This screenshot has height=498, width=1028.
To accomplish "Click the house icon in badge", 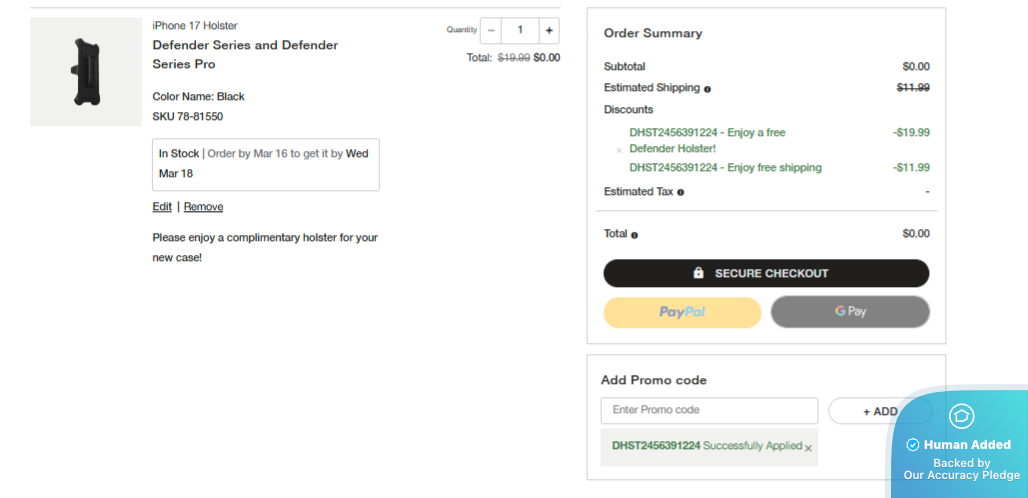I will pyautogui.click(x=961, y=416).
